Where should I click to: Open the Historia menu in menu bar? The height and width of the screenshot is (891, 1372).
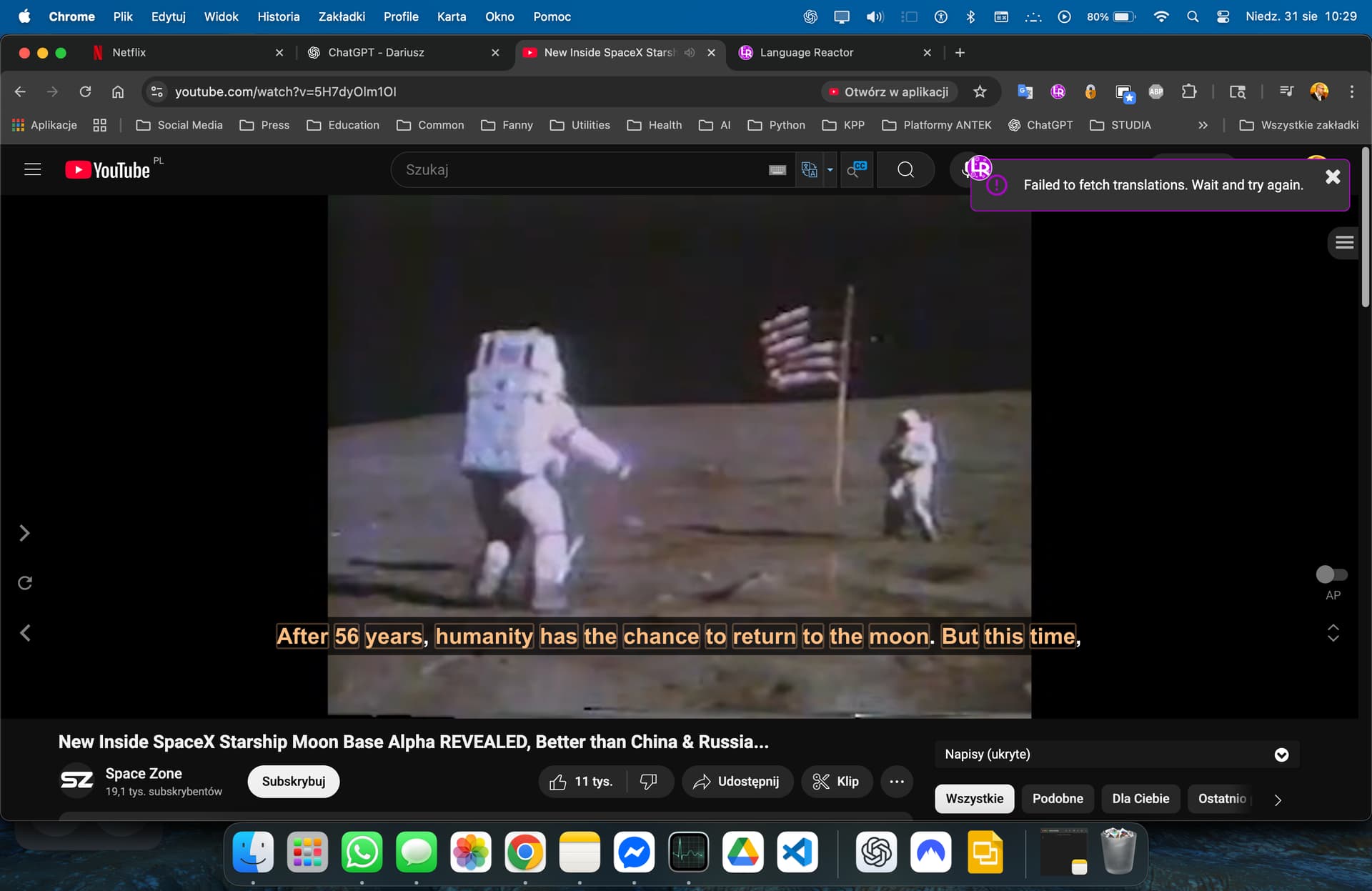279,16
